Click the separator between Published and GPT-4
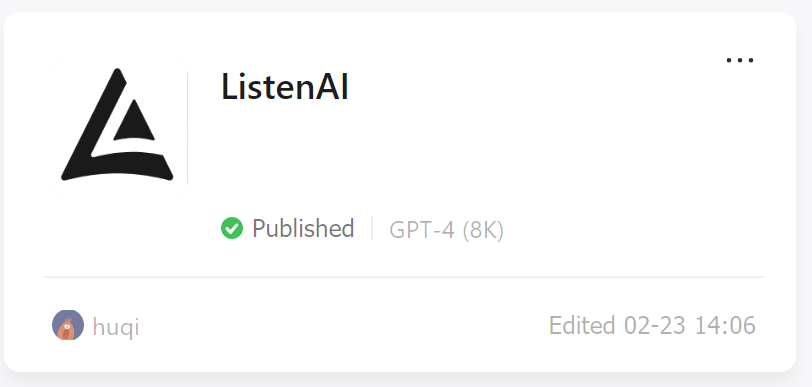This screenshot has width=812, height=387. click(372, 228)
